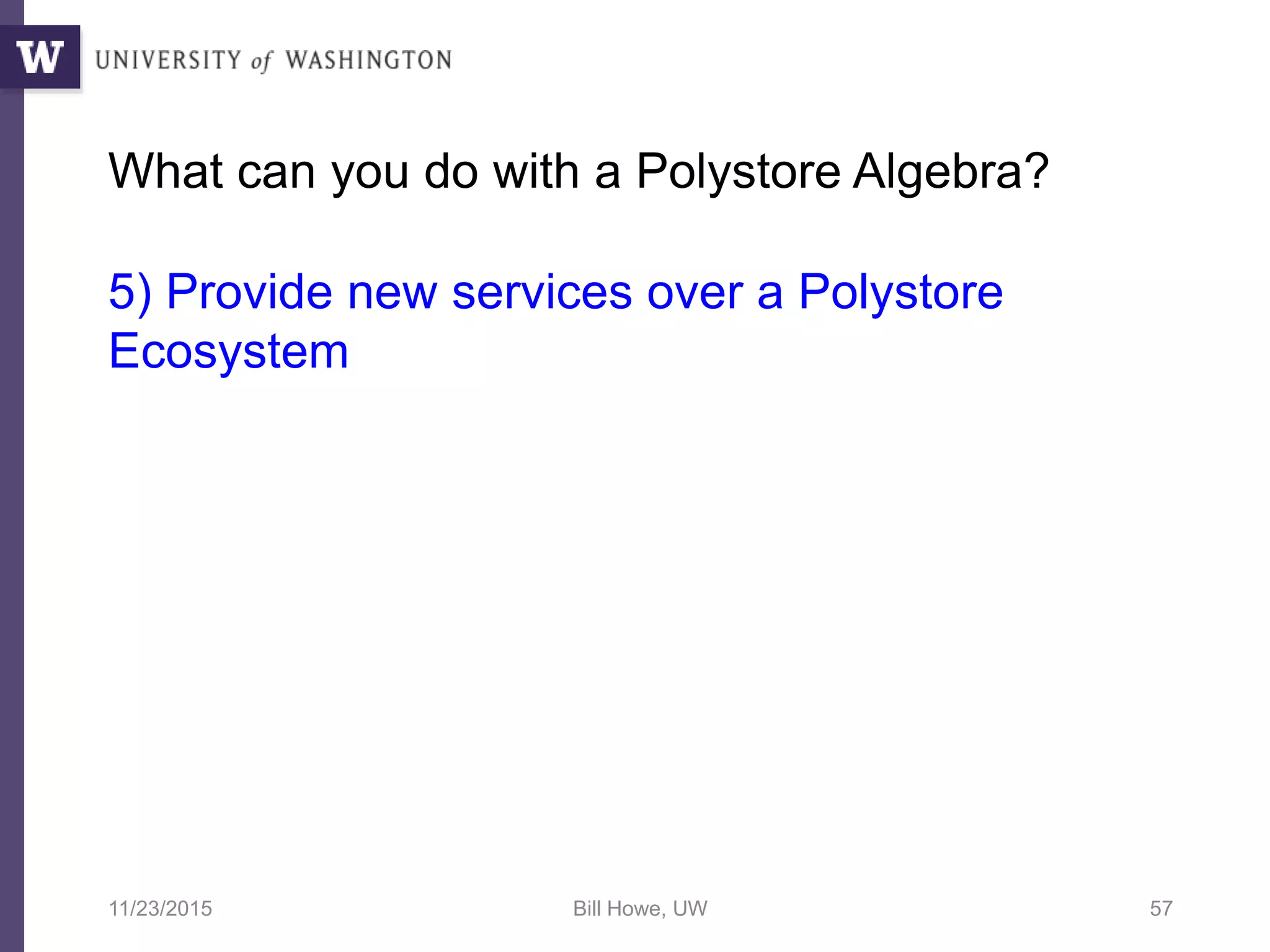Click the word 'UNIVERSITY' in the header
This screenshot has width=1270, height=952.
169,60
